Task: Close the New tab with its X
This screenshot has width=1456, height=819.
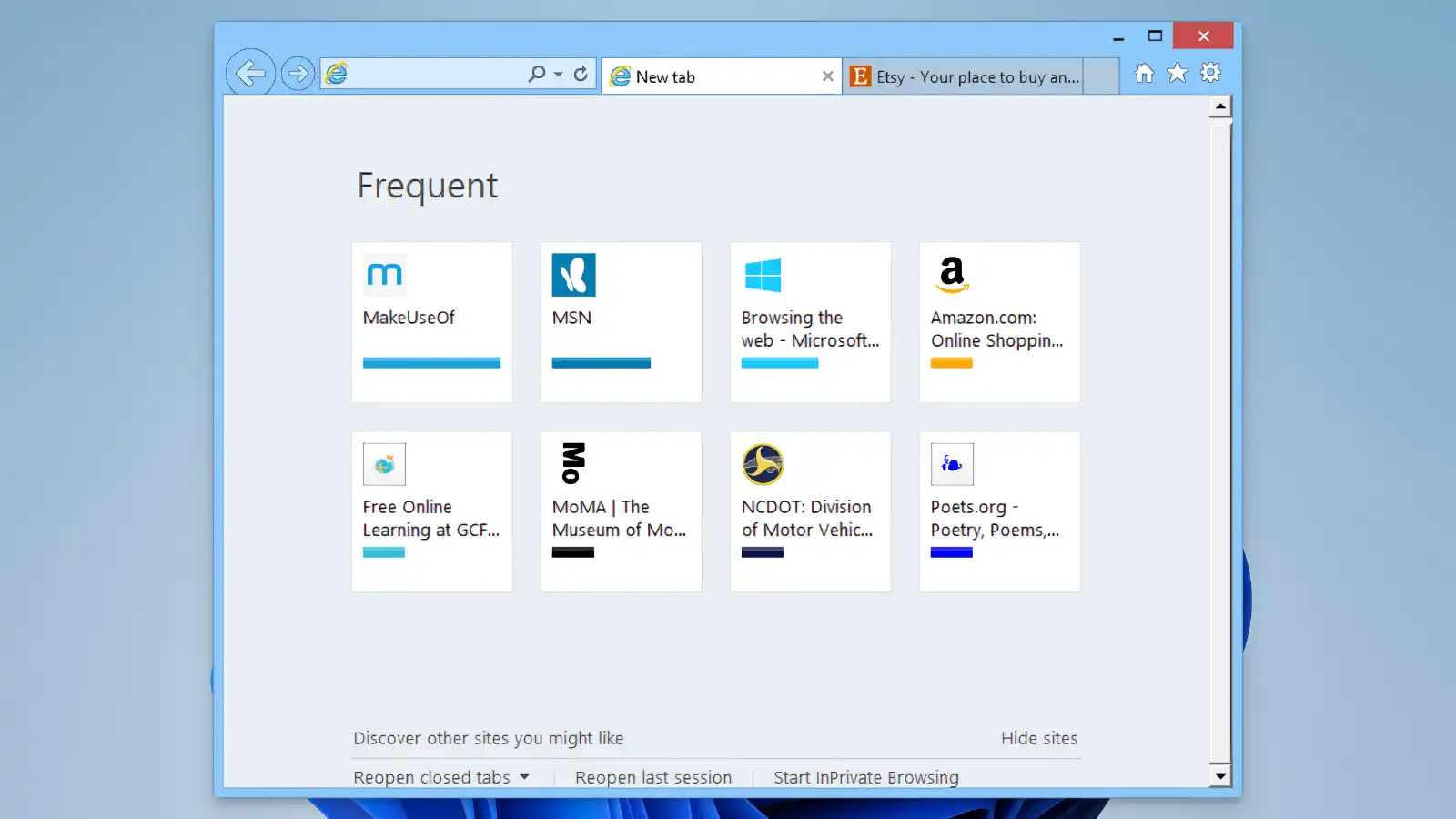Action: pyautogui.click(x=827, y=76)
